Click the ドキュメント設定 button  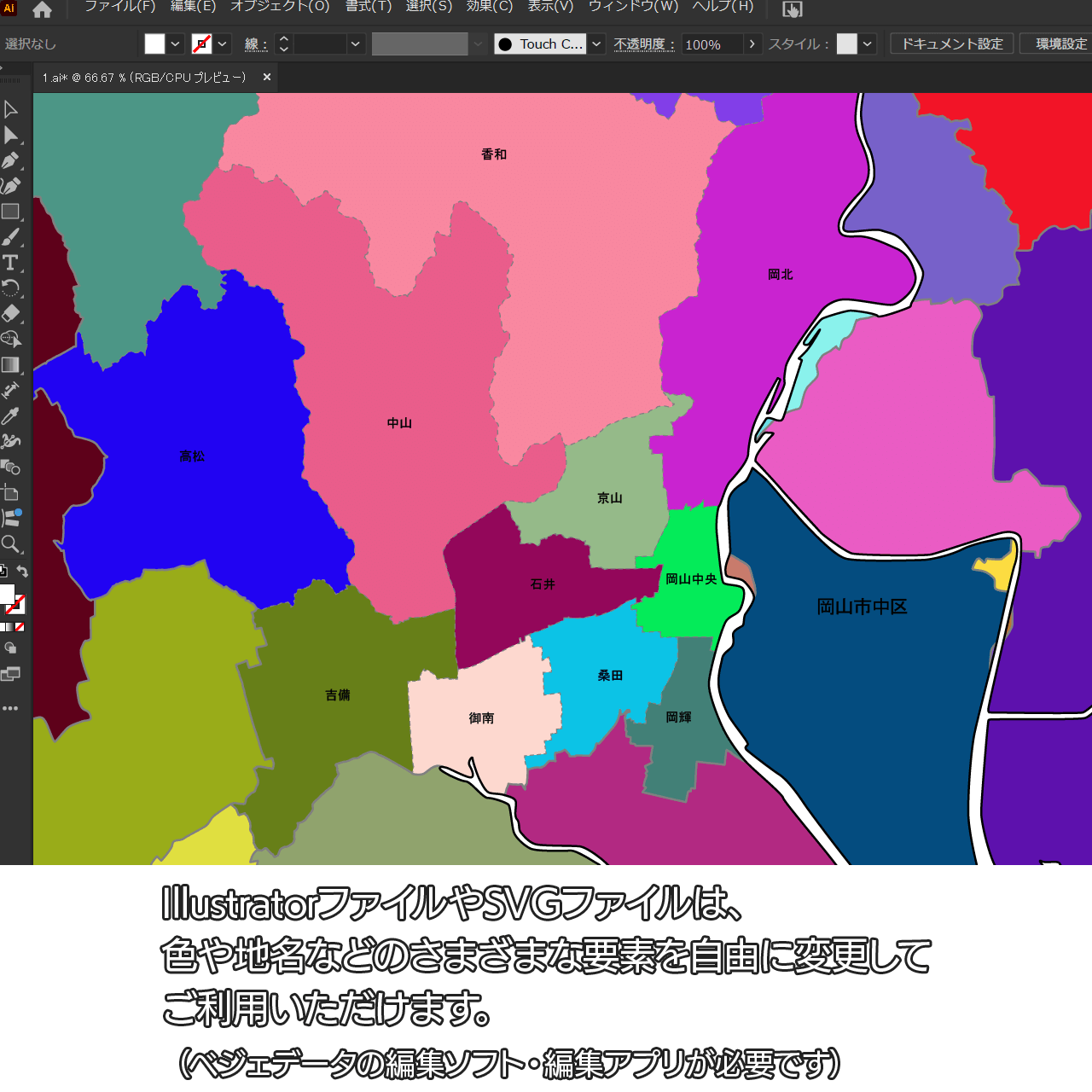(952, 44)
